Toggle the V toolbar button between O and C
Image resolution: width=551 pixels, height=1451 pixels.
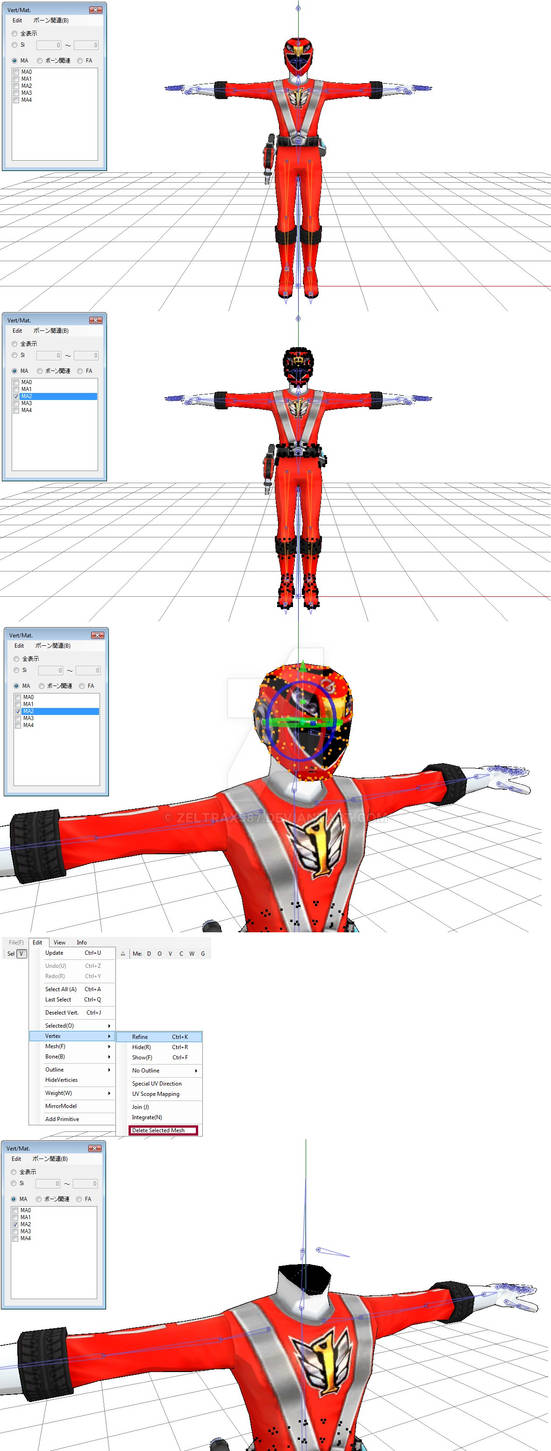[x=170, y=954]
